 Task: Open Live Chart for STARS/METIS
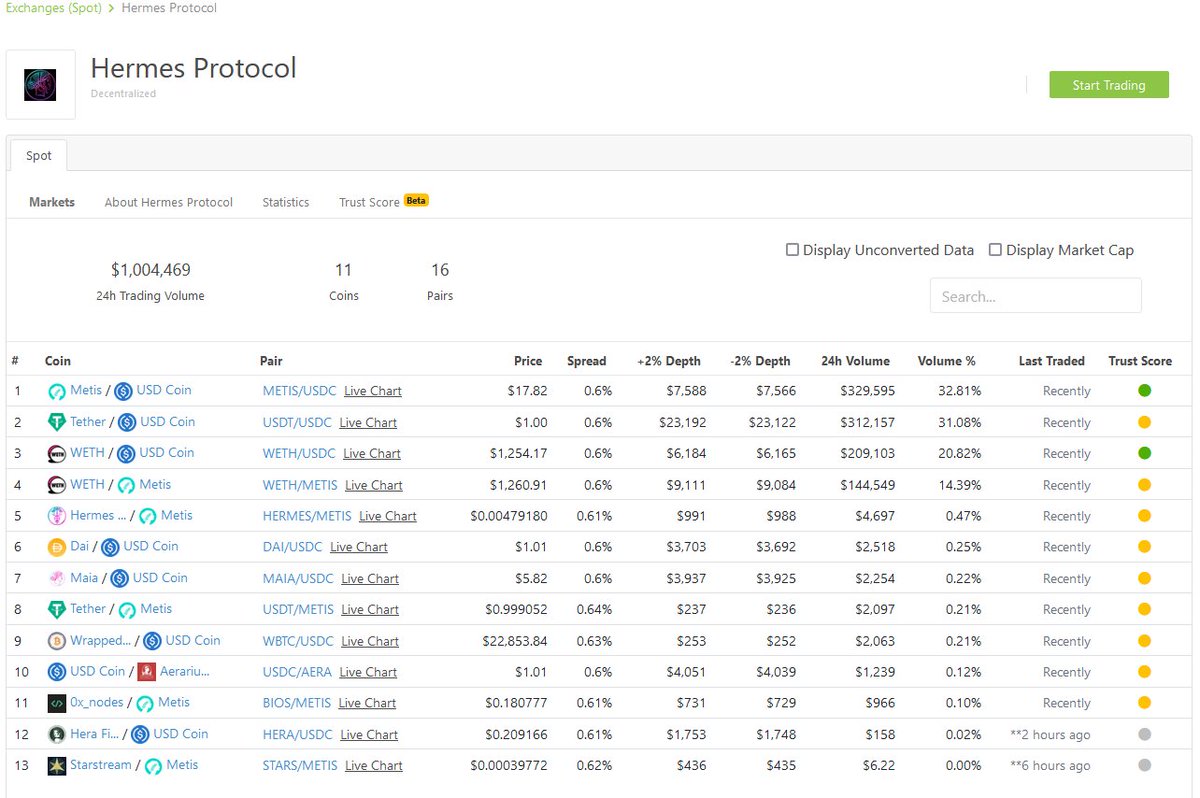(374, 766)
